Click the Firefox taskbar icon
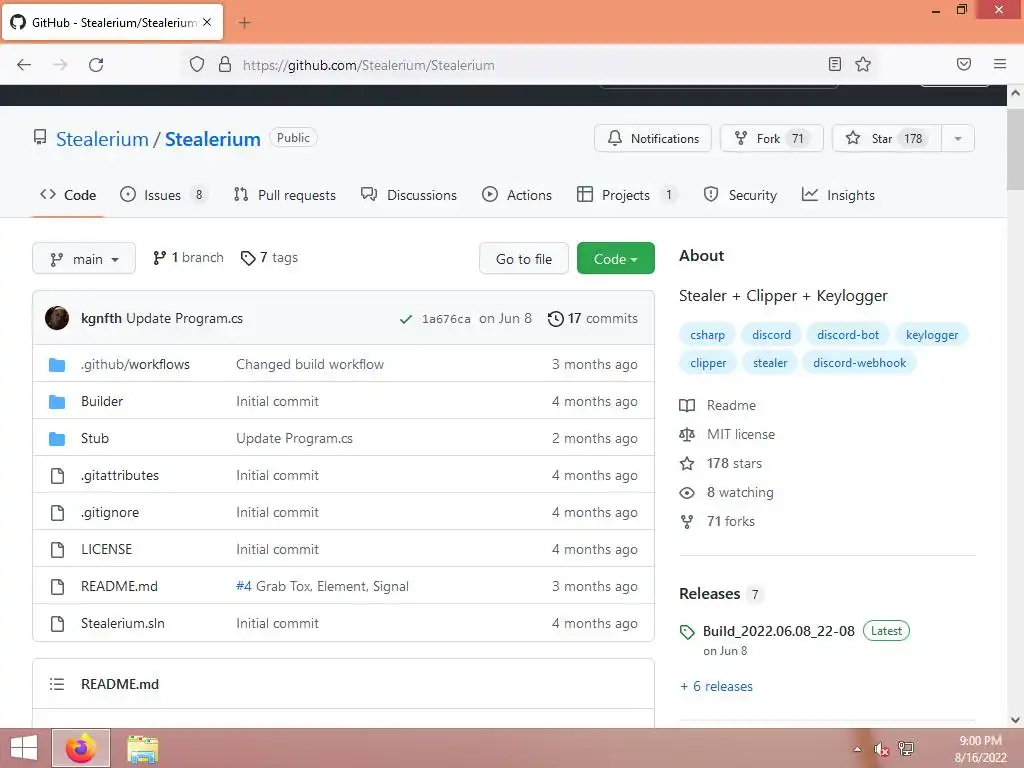1024x768 pixels. click(81, 748)
